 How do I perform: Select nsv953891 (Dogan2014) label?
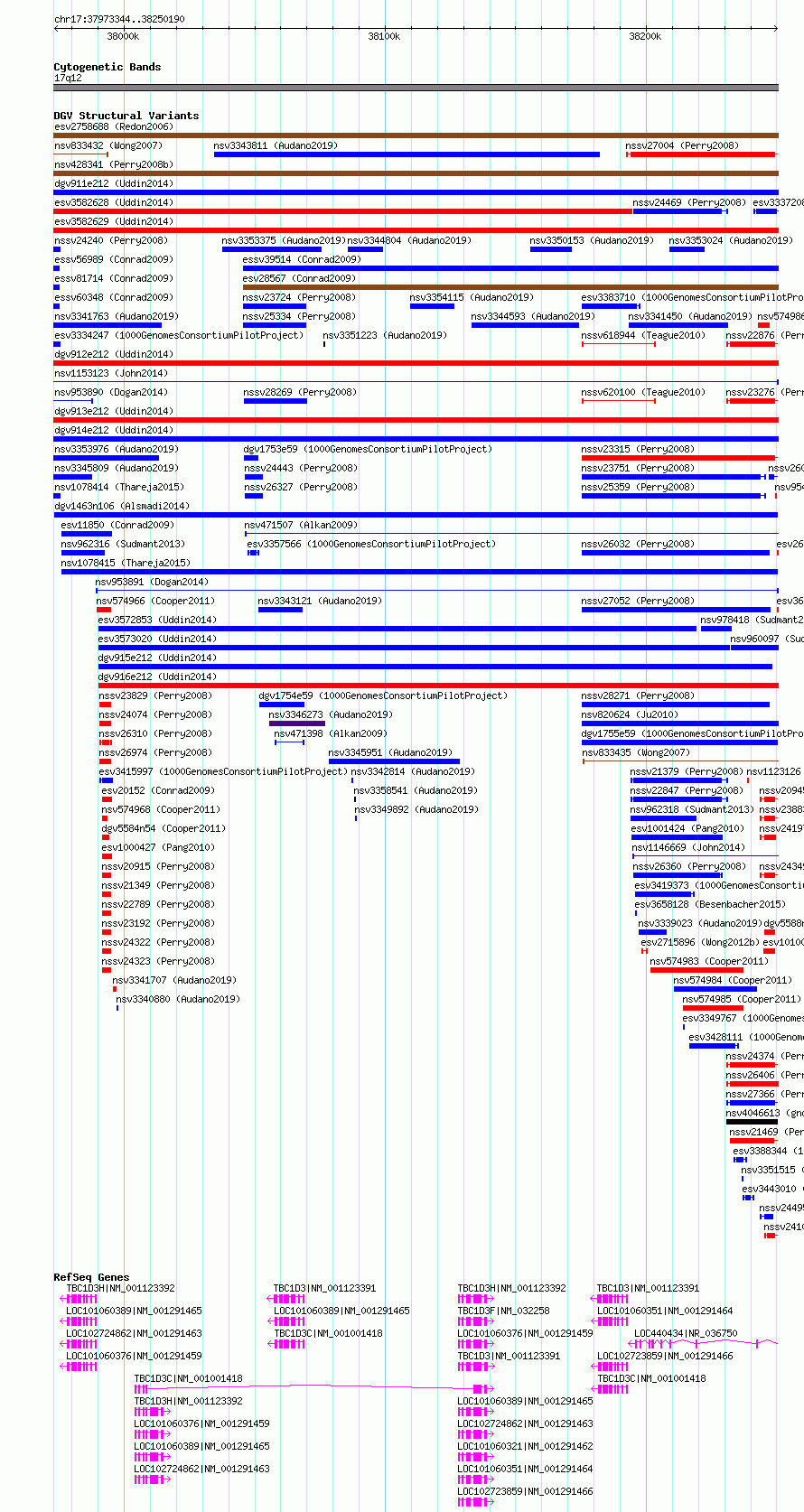(x=152, y=582)
